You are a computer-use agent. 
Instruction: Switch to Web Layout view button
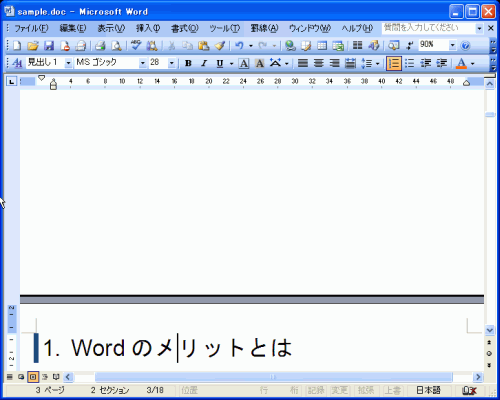tap(21, 377)
